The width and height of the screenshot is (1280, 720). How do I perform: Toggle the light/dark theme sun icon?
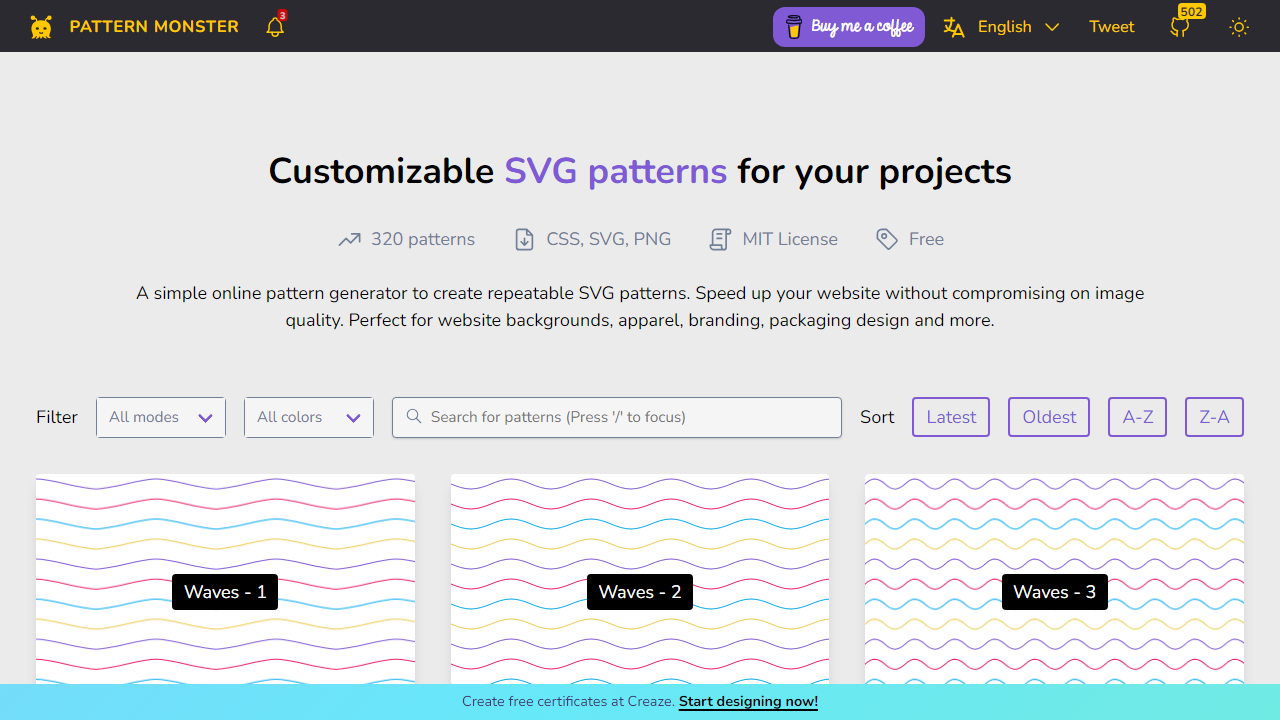click(1239, 27)
